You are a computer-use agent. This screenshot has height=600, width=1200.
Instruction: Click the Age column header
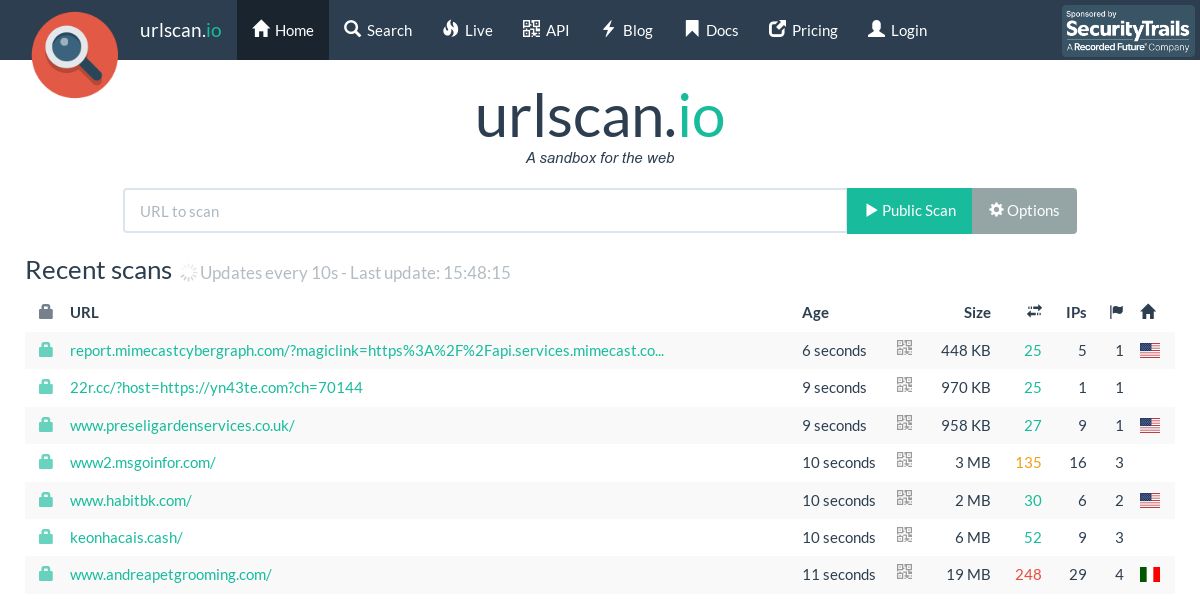[815, 312]
